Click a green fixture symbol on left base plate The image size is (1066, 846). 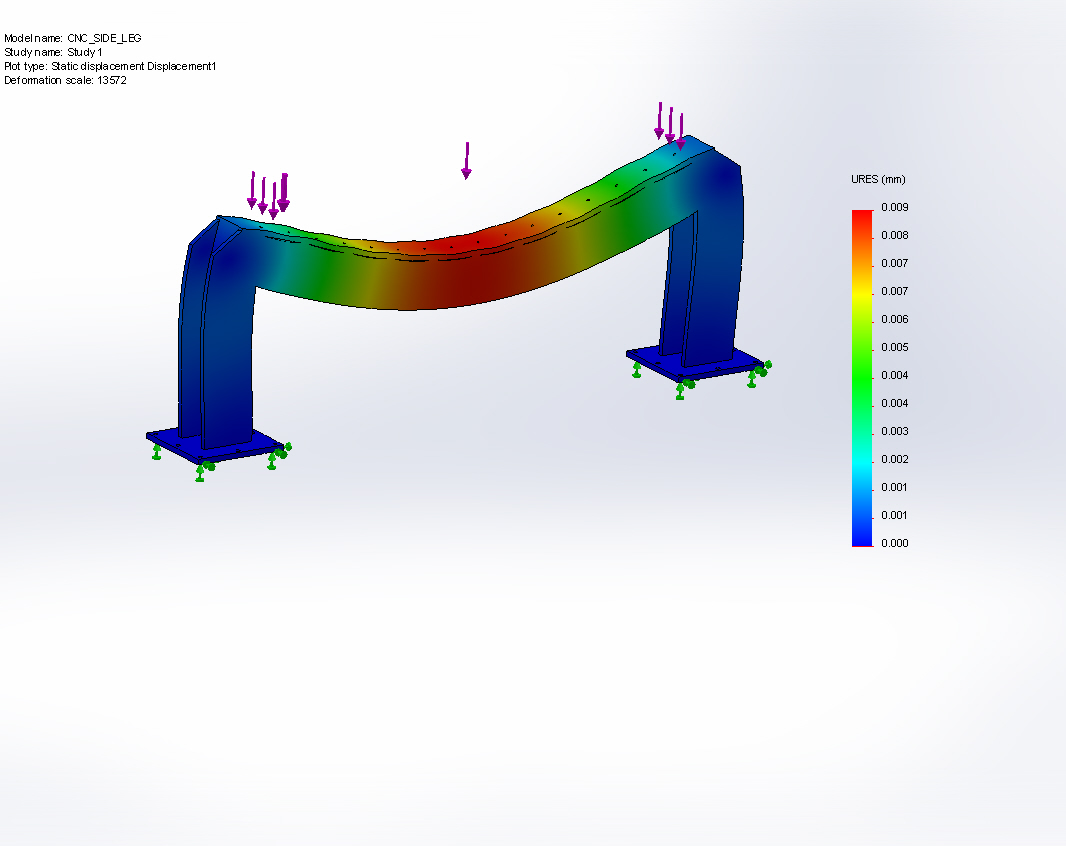pyautogui.click(x=200, y=471)
